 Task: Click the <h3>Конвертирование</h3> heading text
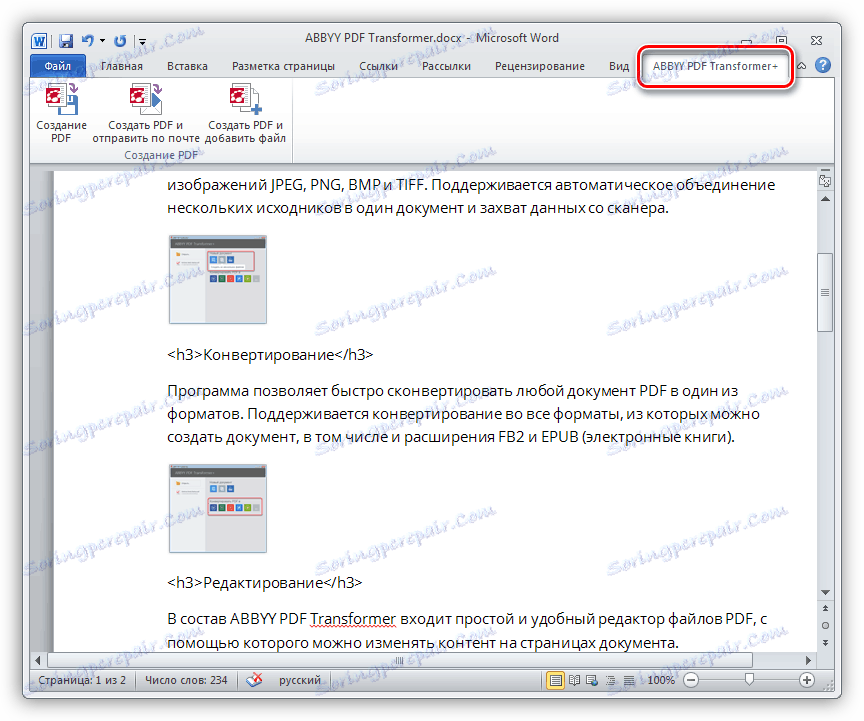pyautogui.click(x=270, y=354)
